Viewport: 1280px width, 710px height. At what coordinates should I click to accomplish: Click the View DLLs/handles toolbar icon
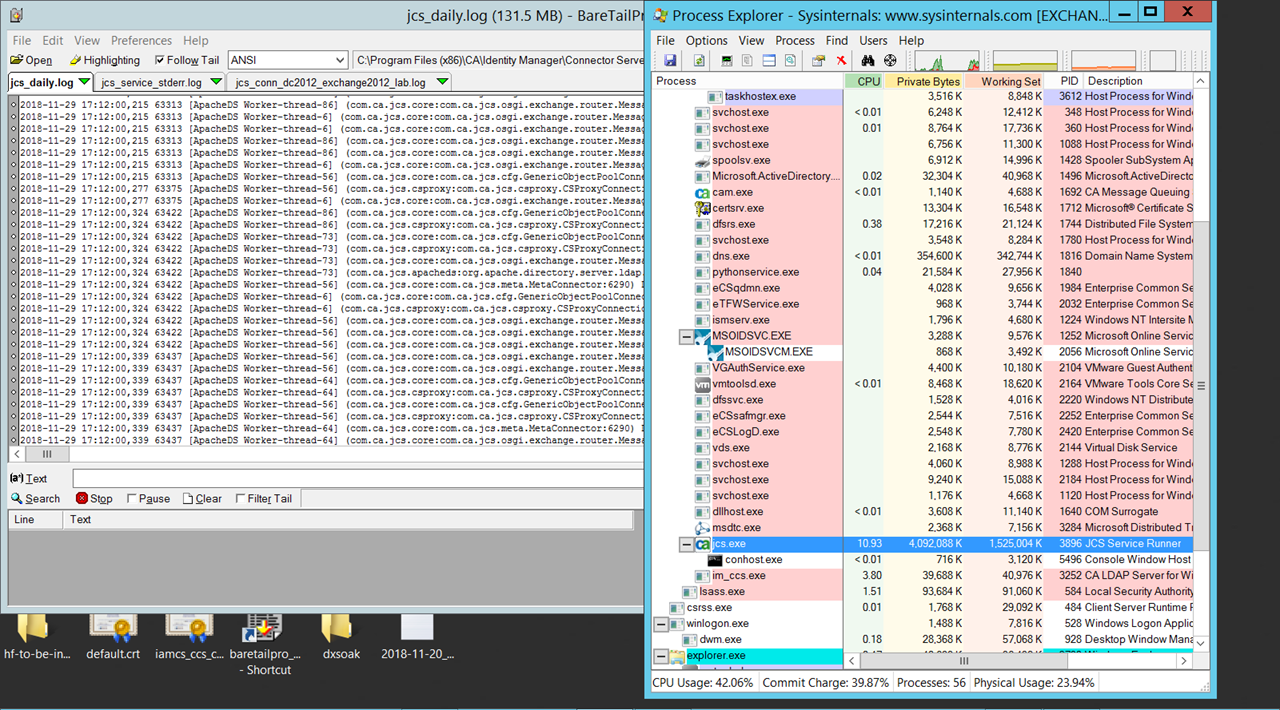click(x=790, y=60)
